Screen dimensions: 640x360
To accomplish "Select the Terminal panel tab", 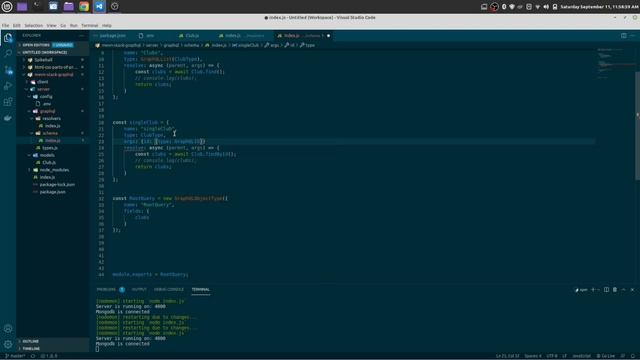I will coord(200,289).
